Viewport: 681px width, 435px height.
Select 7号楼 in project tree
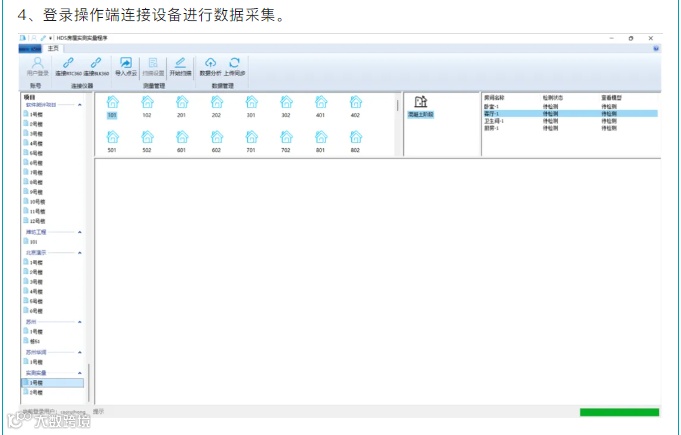tap(33, 172)
